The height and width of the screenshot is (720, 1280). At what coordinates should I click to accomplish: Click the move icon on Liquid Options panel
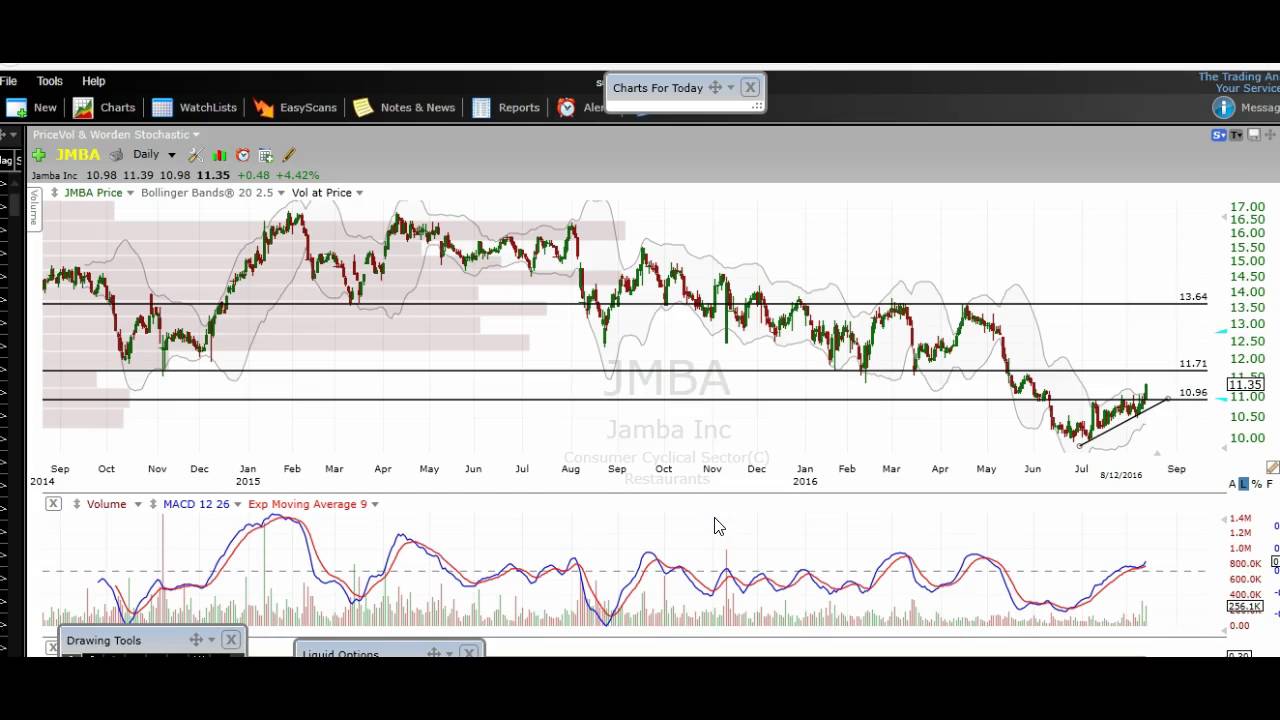point(434,653)
